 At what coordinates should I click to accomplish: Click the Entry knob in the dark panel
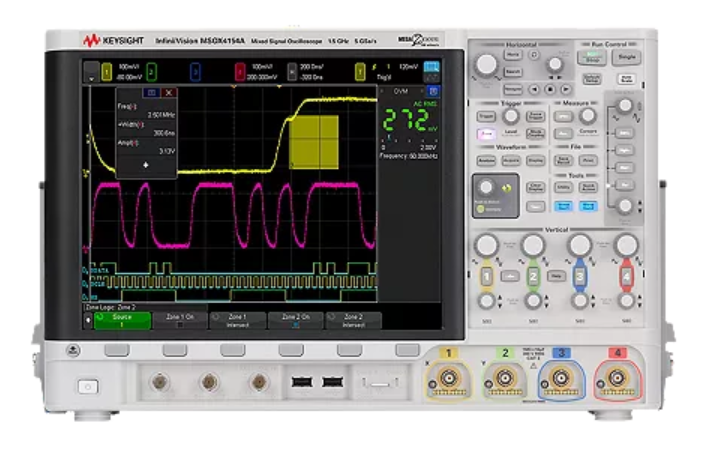[x=486, y=187]
